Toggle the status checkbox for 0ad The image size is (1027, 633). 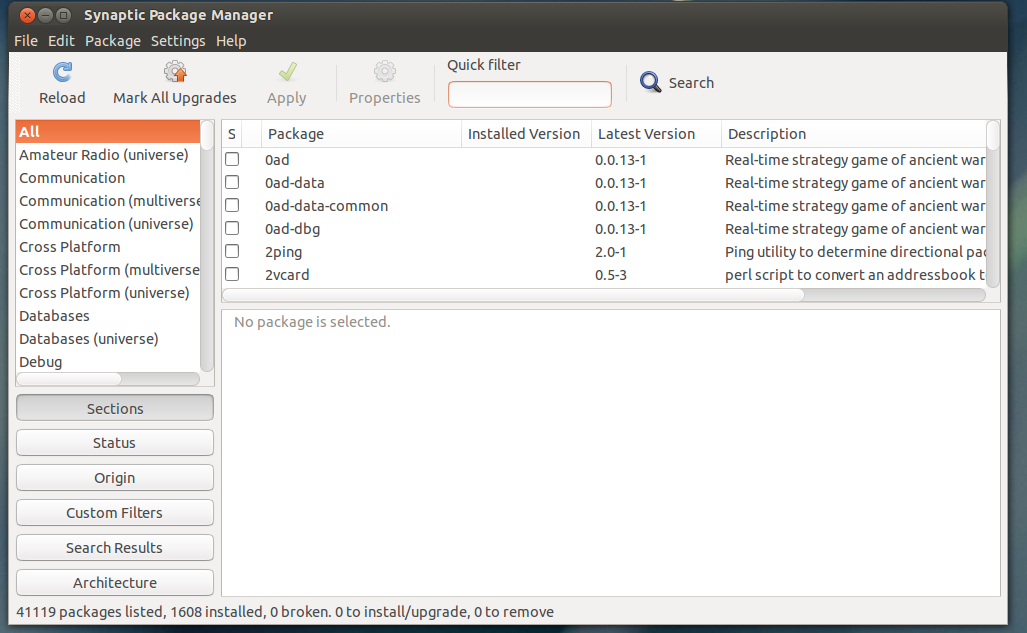(232, 160)
